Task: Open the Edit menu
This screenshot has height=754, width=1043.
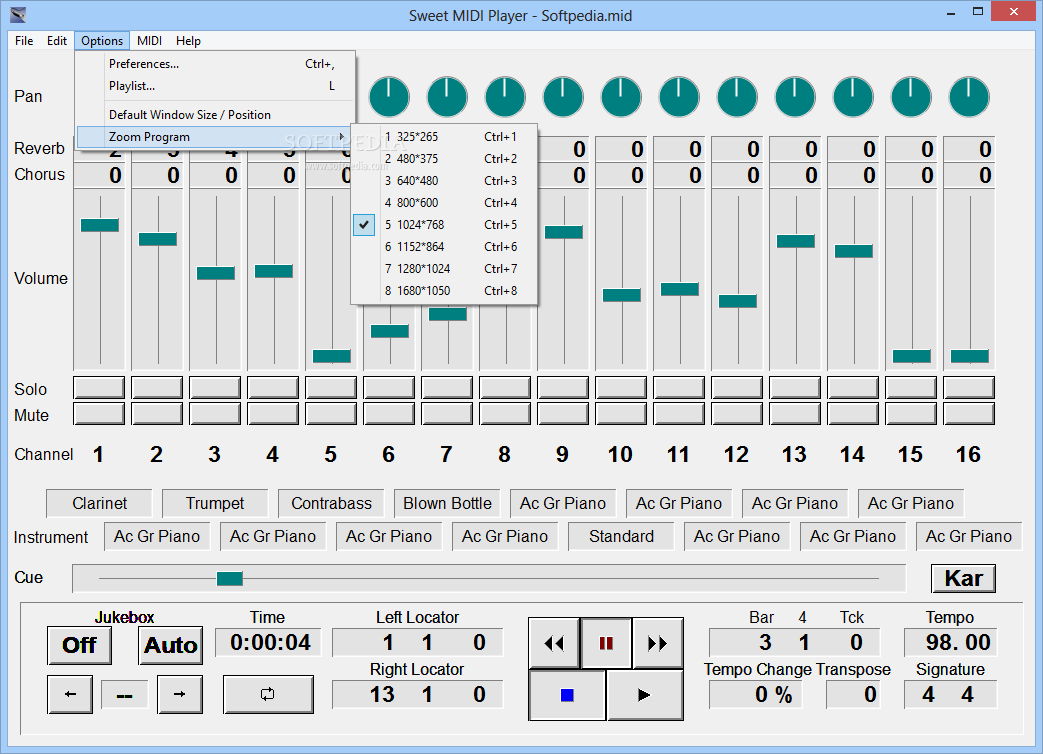Action: tap(57, 41)
